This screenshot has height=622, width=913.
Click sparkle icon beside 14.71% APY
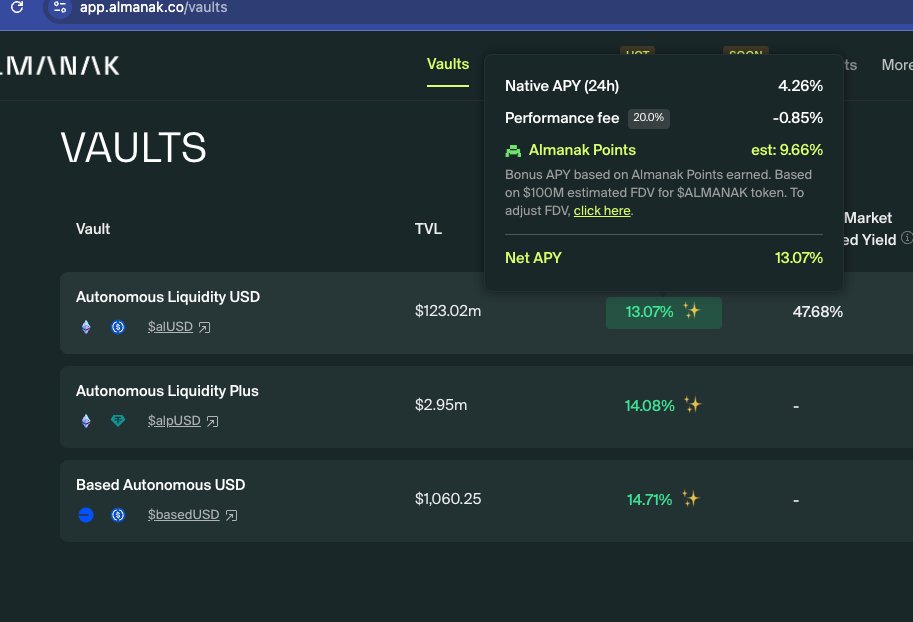coord(690,499)
